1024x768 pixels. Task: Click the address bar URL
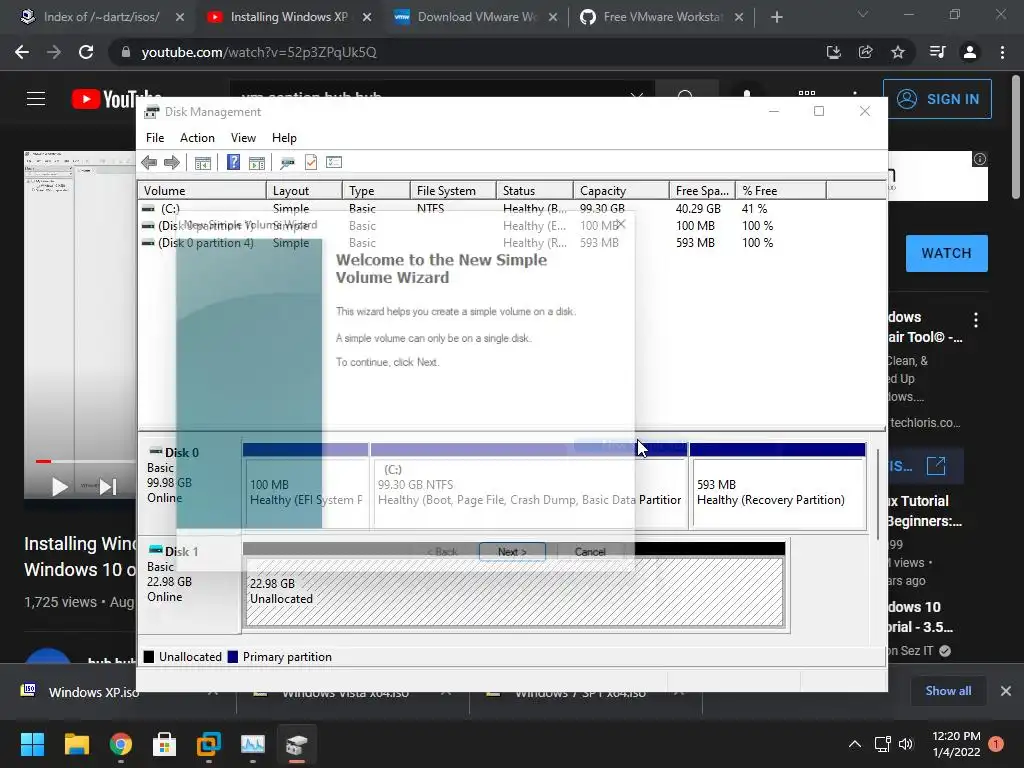259,52
